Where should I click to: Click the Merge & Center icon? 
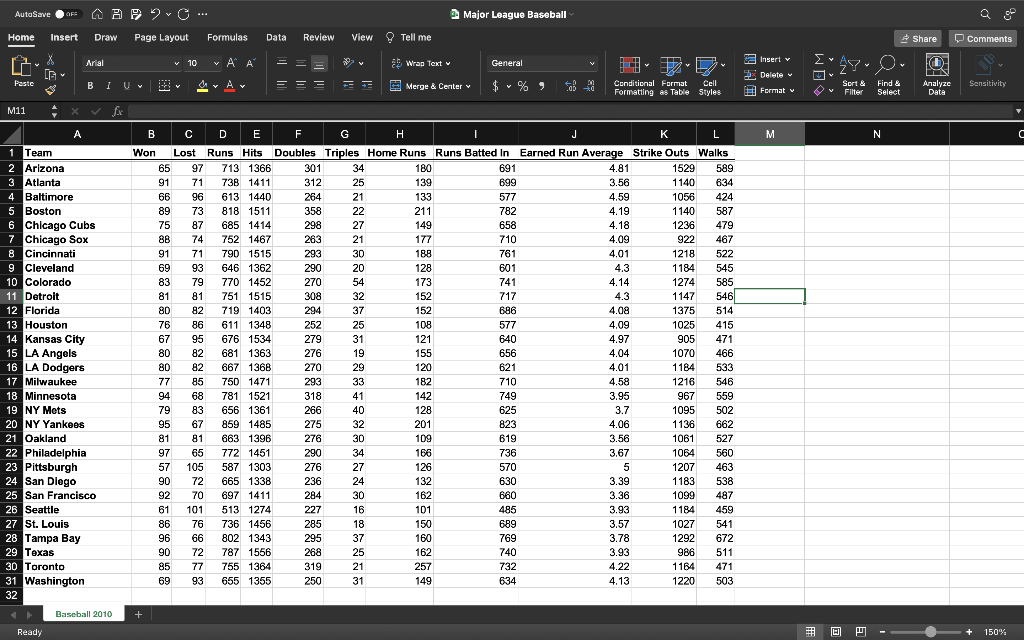point(395,86)
